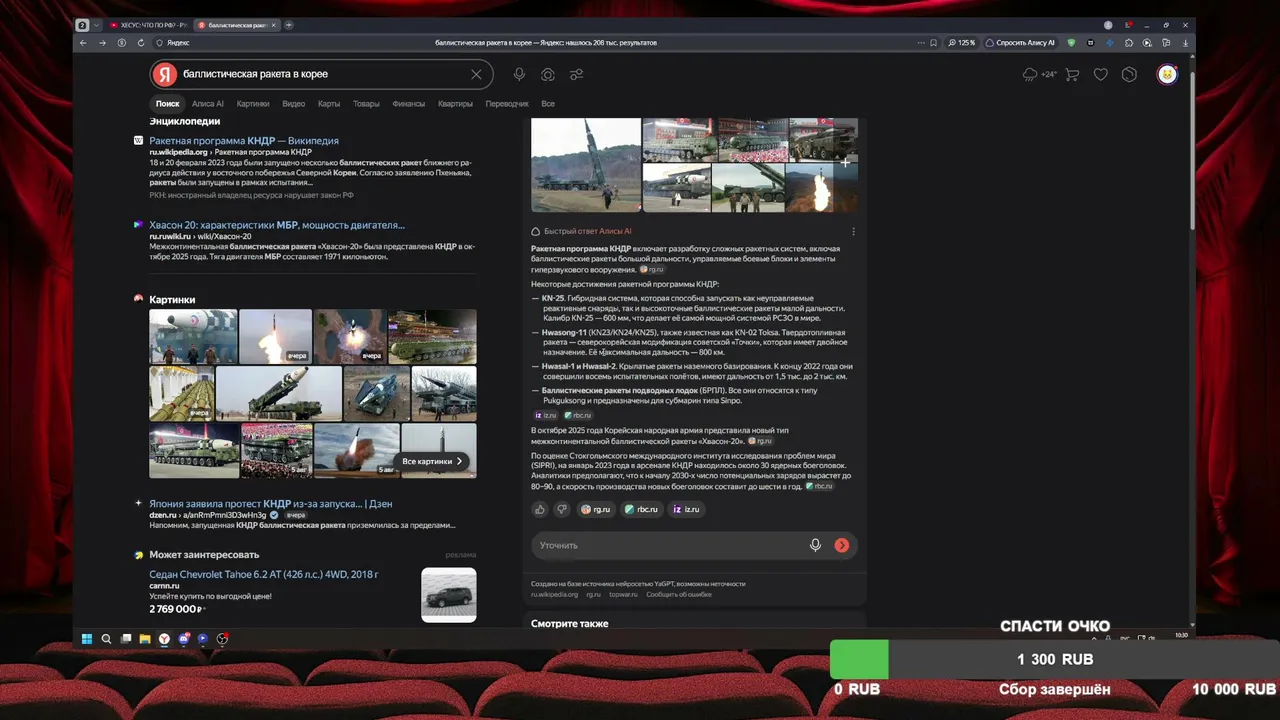
Task: Click the ru.wikipedia.org footer source link
Action: click(x=554, y=594)
